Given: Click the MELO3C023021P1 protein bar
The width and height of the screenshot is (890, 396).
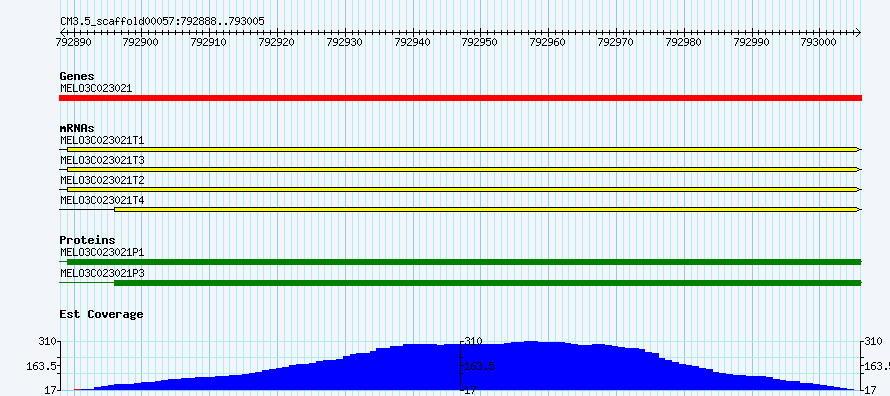Looking at the screenshot, I should (460, 262).
